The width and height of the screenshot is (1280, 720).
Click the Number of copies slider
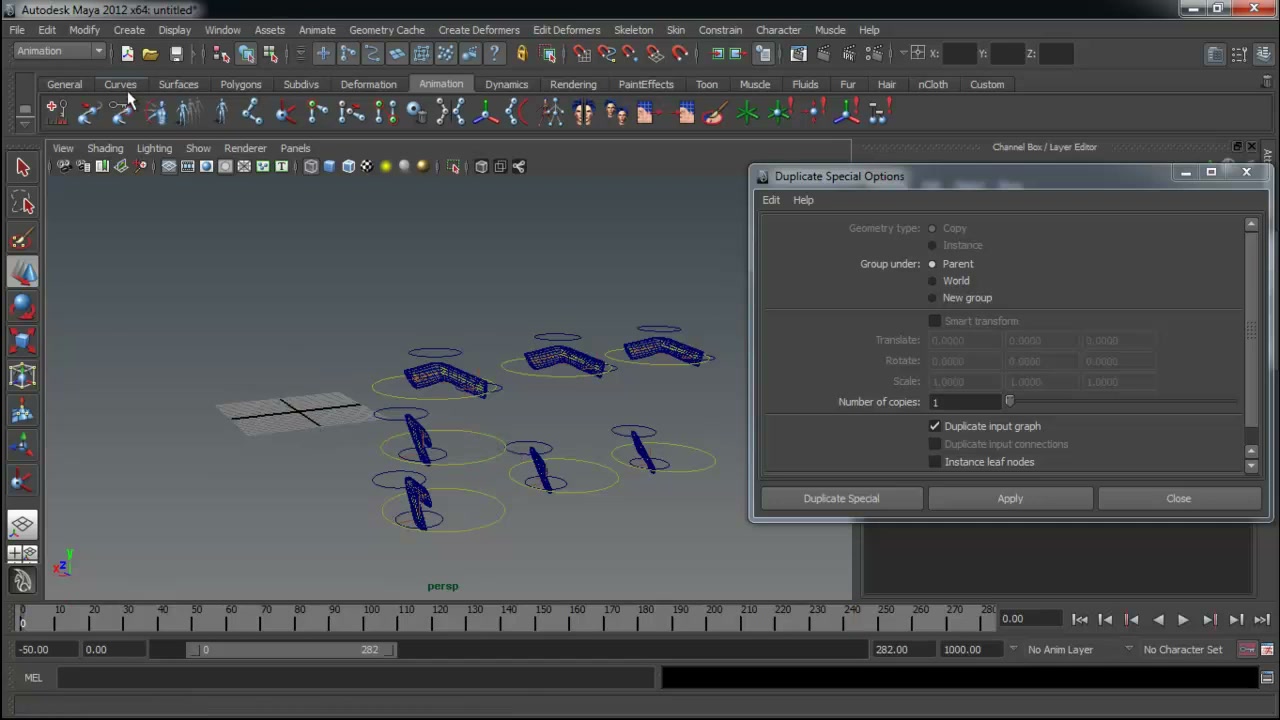(1122, 402)
